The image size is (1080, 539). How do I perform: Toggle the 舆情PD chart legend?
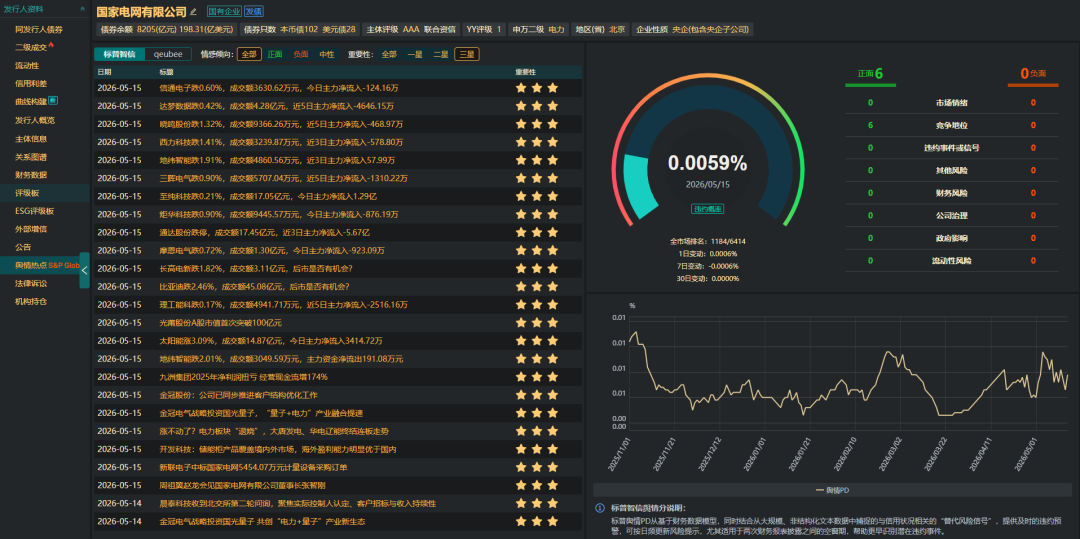[x=832, y=489]
